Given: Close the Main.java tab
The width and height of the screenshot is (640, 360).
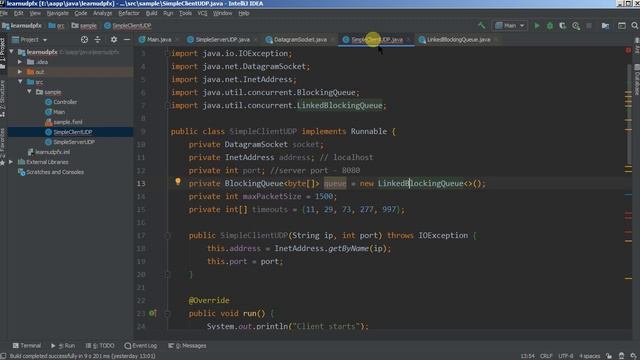Looking at the screenshot, I should pos(177,40).
